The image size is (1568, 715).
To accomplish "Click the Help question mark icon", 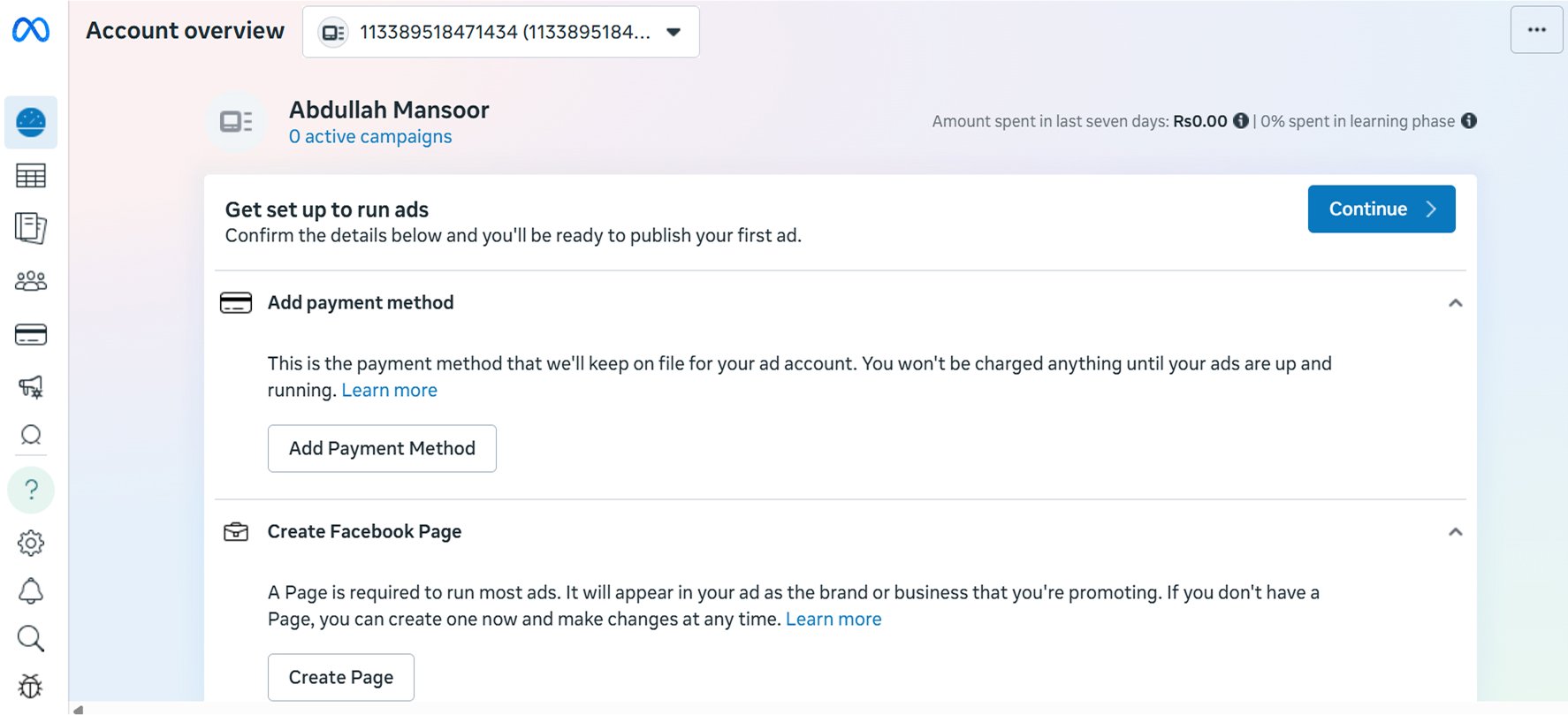I will [31, 490].
